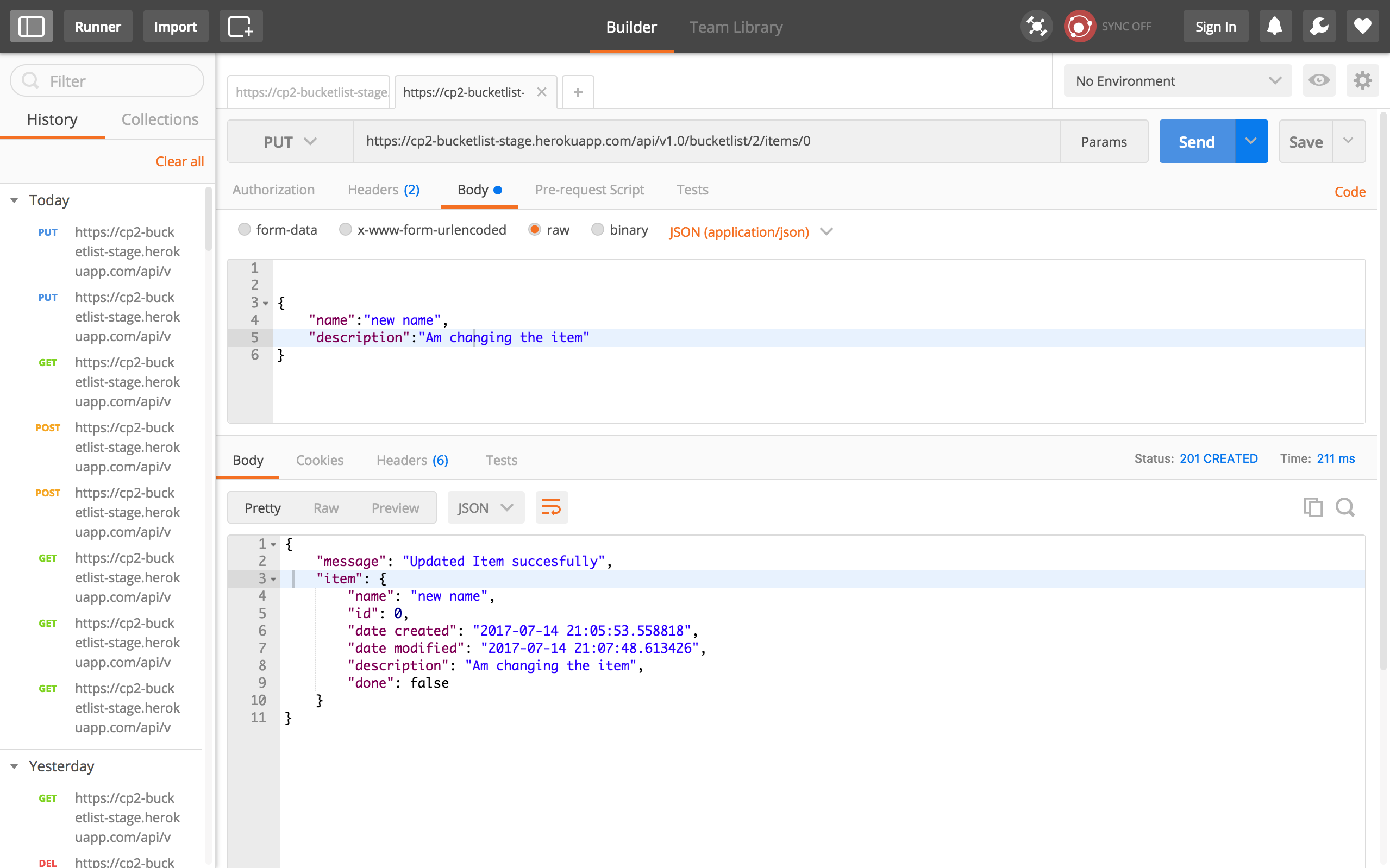Copy response with clipboard icon
Image resolution: width=1390 pixels, height=868 pixels.
click(x=1312, y=507)
